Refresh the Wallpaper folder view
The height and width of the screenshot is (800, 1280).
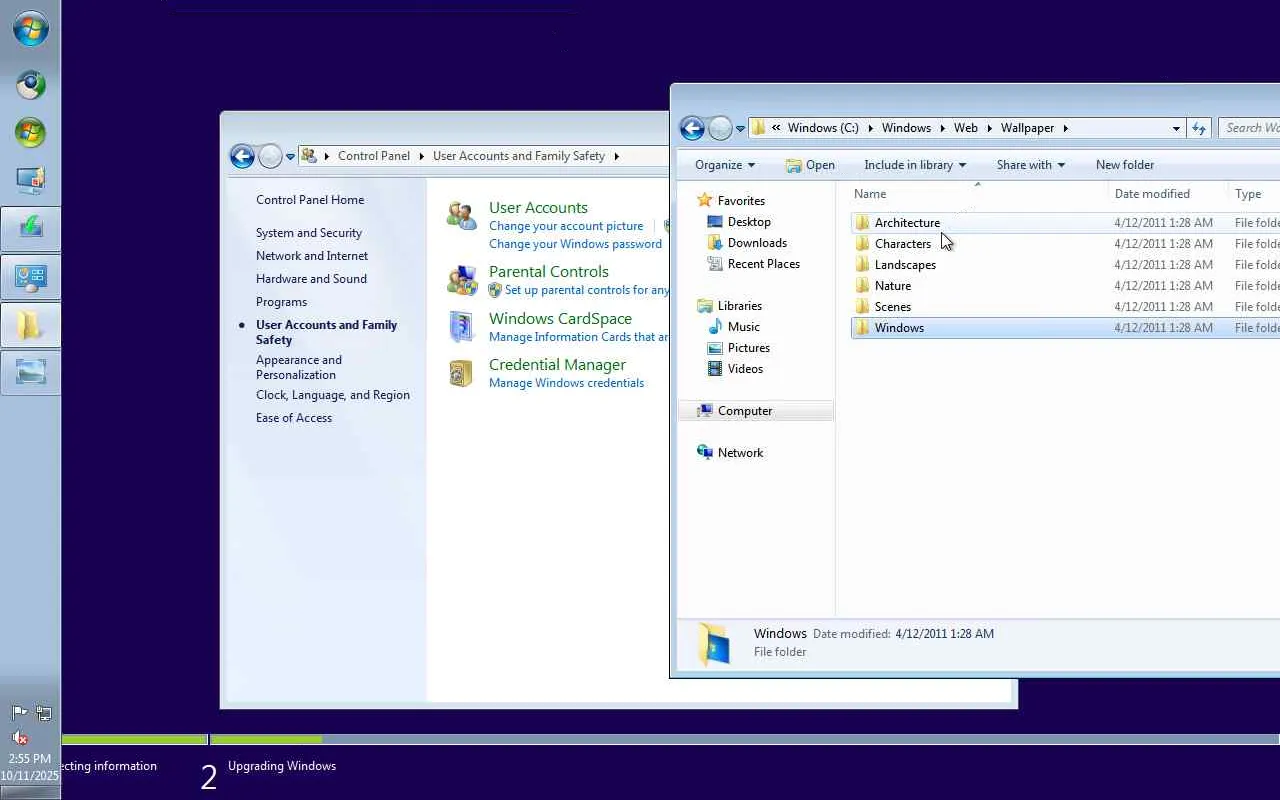[1199, 128]
